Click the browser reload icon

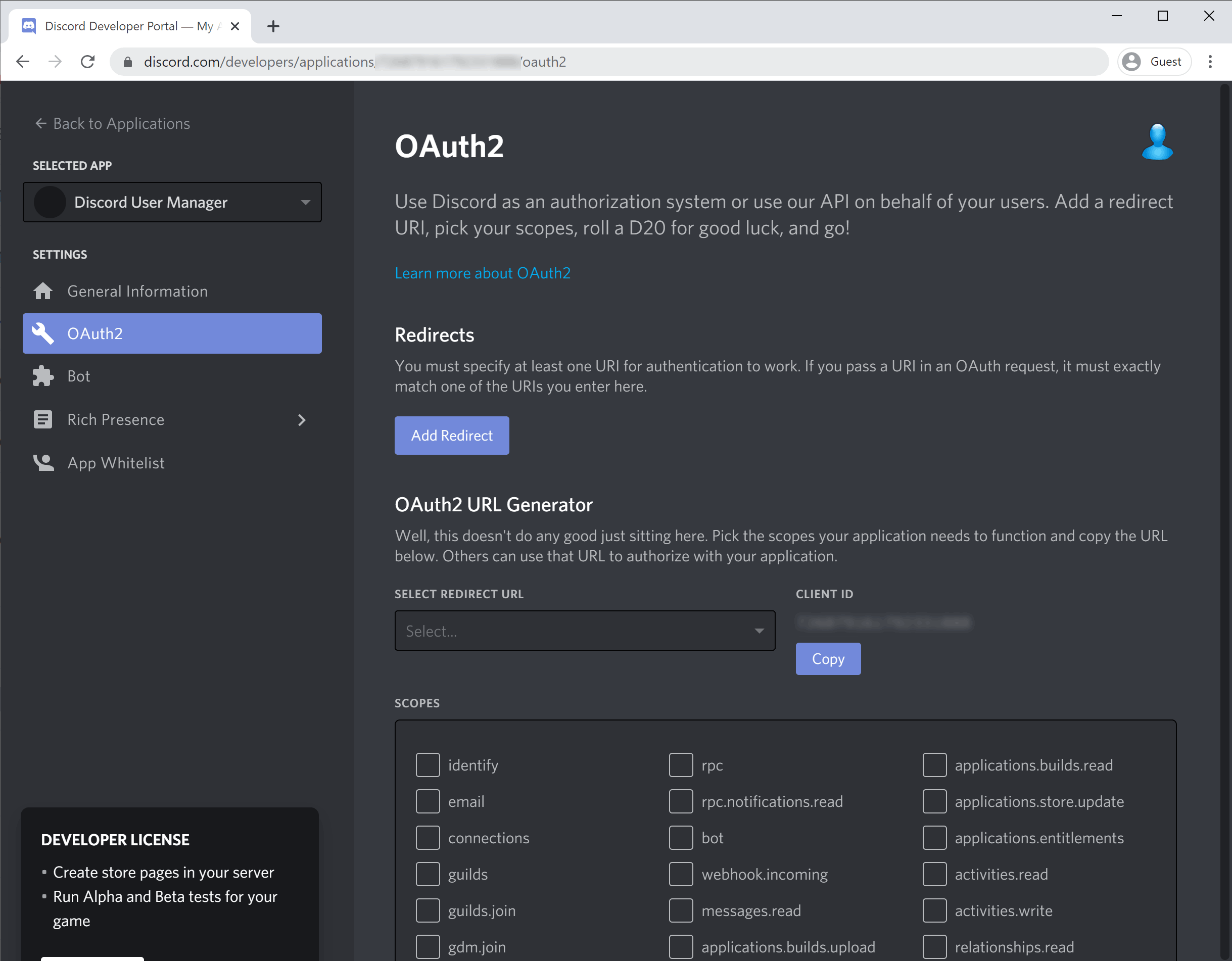tap(88, 62)
